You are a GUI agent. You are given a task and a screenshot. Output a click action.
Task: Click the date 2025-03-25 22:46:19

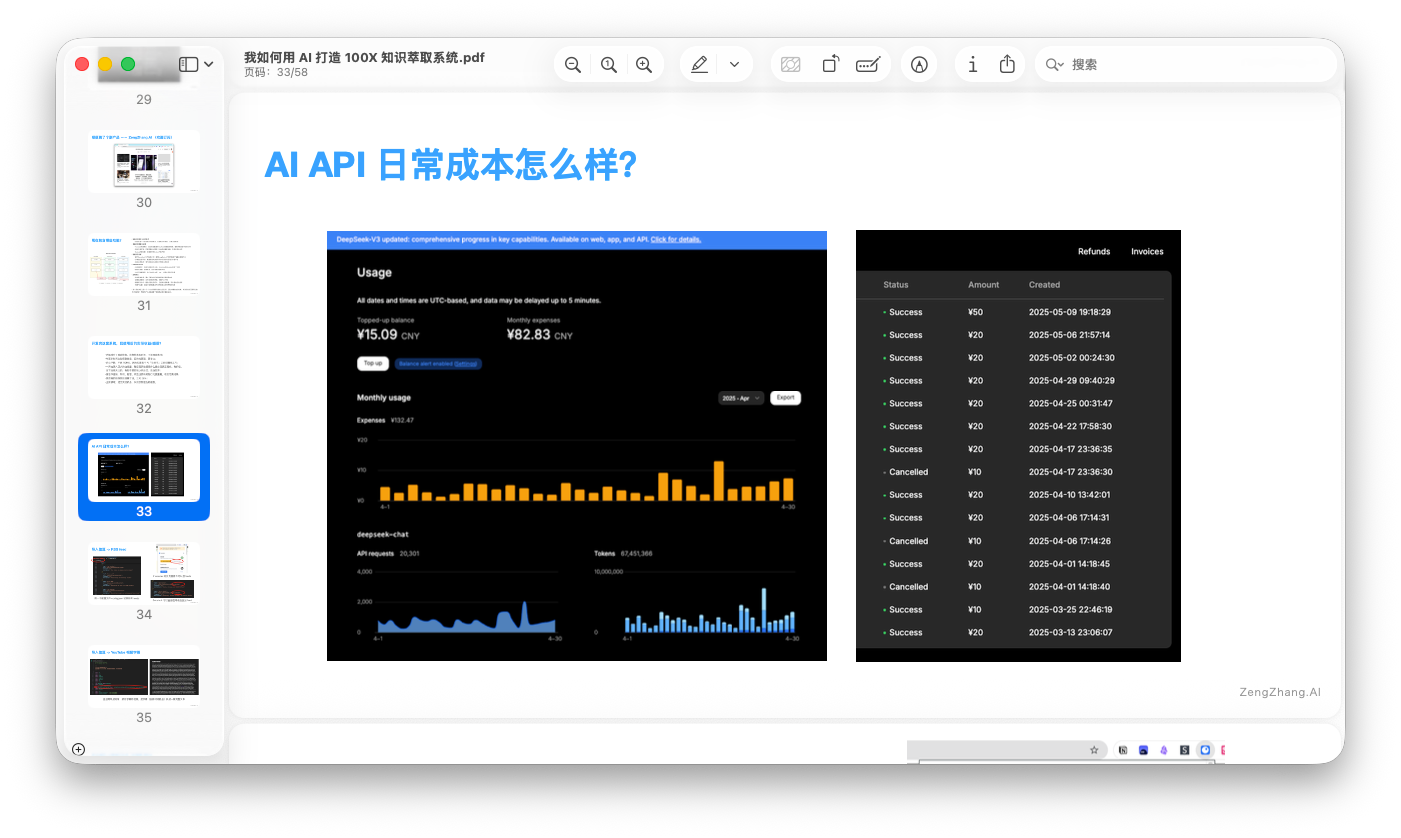click(x=1071, y=609)
